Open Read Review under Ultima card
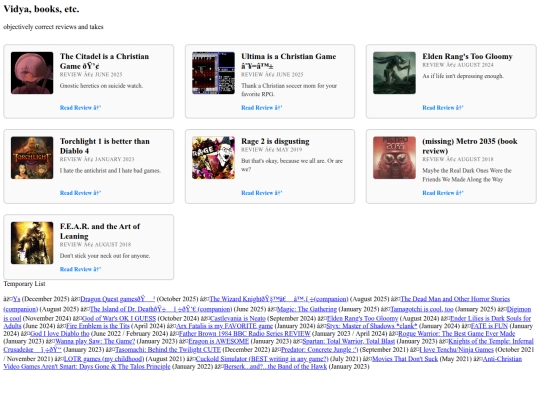This screenshot has height=405, width=540. tap(262, 108)
